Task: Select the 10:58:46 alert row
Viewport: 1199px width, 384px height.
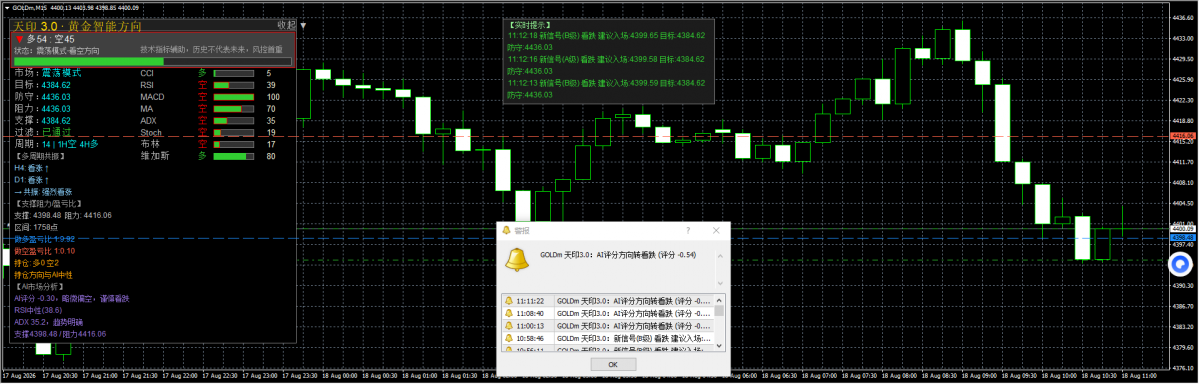Action: [607, 337]
